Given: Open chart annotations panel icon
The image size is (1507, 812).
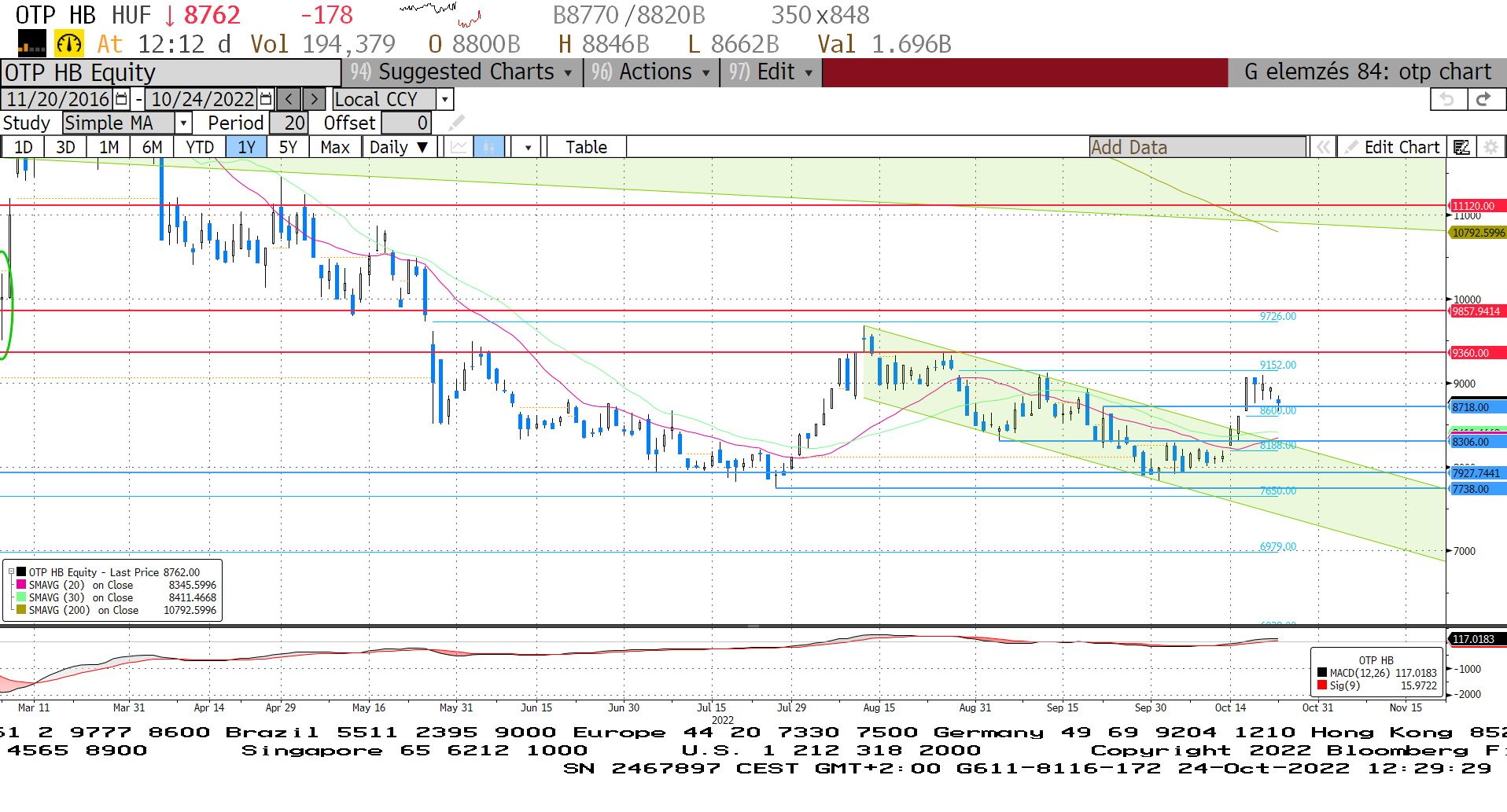Looking at the screenshot, I should pos(1461,147).
